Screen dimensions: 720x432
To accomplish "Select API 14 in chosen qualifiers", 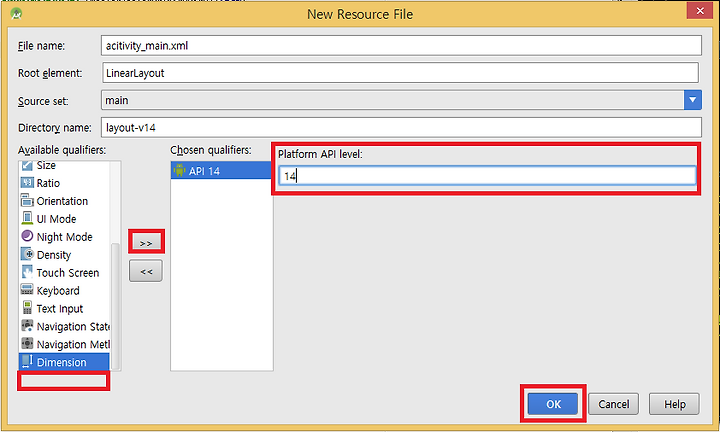I will pyautogui.click(x=221, y=170).
